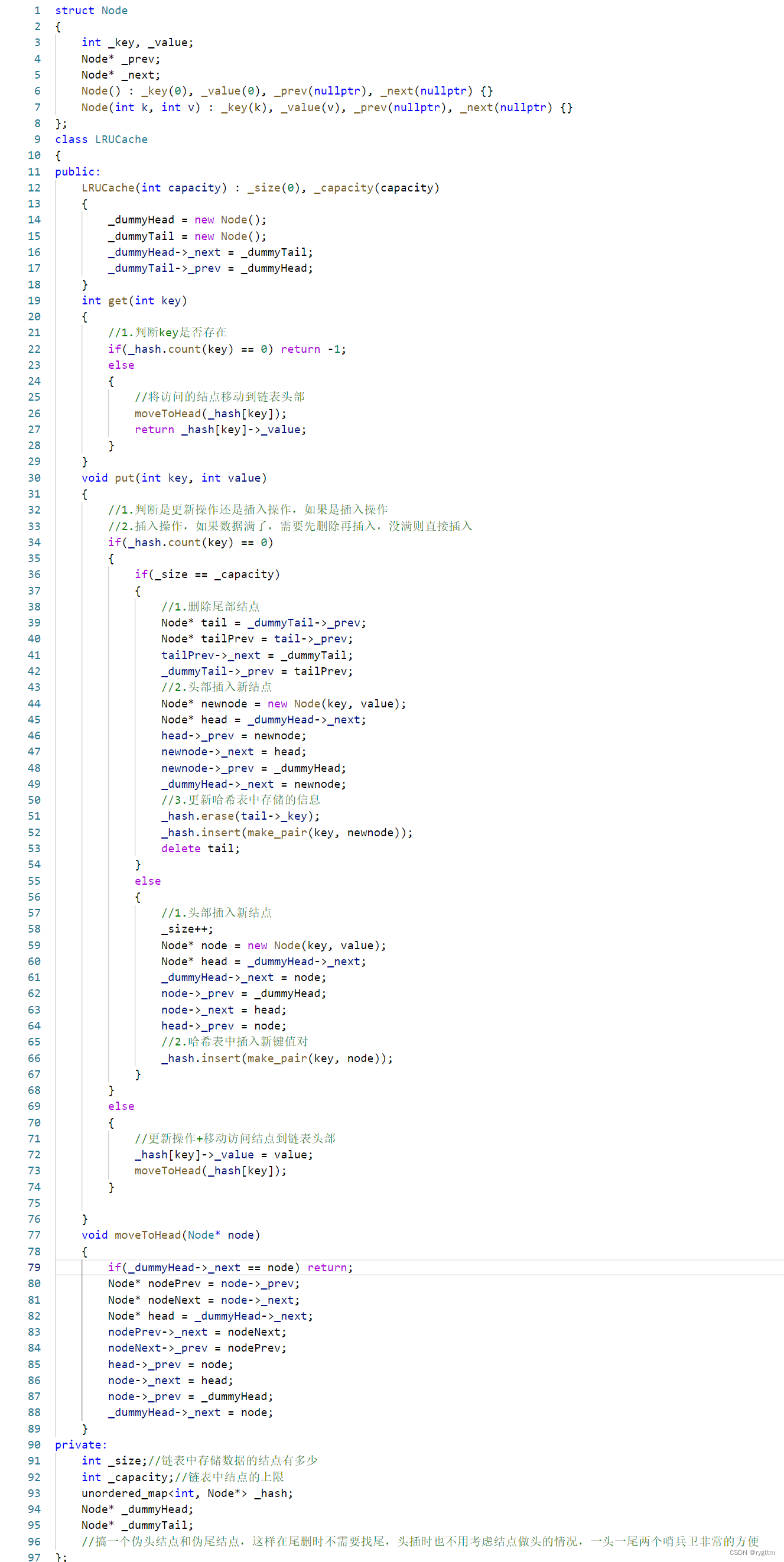
Task: Click '_dummyTail->_prev = _dummyHead;' line
Action: click(211, 269)
